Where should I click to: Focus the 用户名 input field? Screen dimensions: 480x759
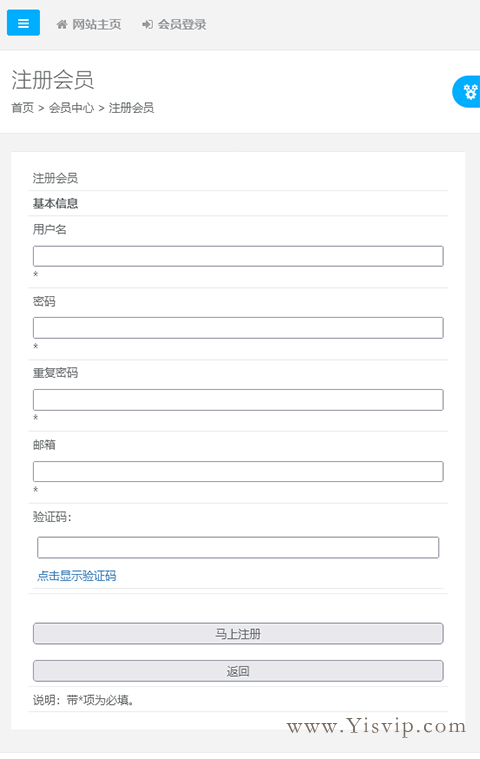point(238,256)
